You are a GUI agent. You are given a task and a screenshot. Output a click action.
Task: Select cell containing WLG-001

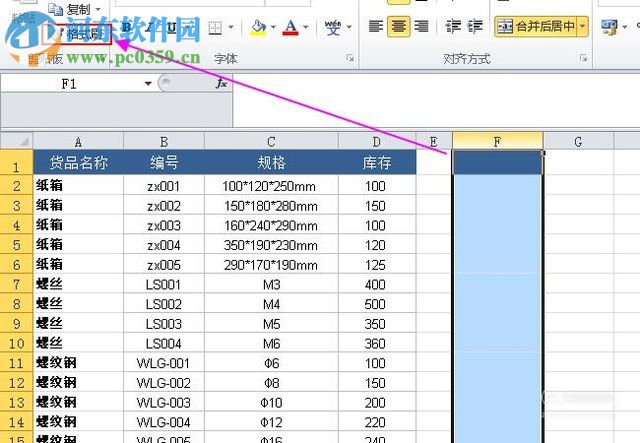click(164, 363)
